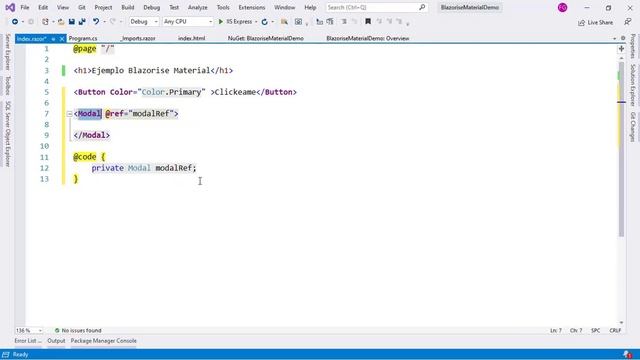640x360 pixels.
Task: Open the Tools menu
Action: pyautogui.click(x=223, y=7)
